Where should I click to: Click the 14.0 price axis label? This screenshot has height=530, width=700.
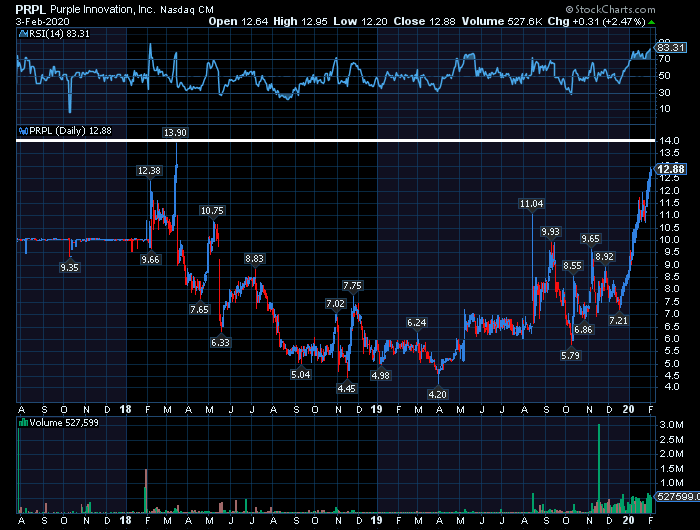point(670,141)
